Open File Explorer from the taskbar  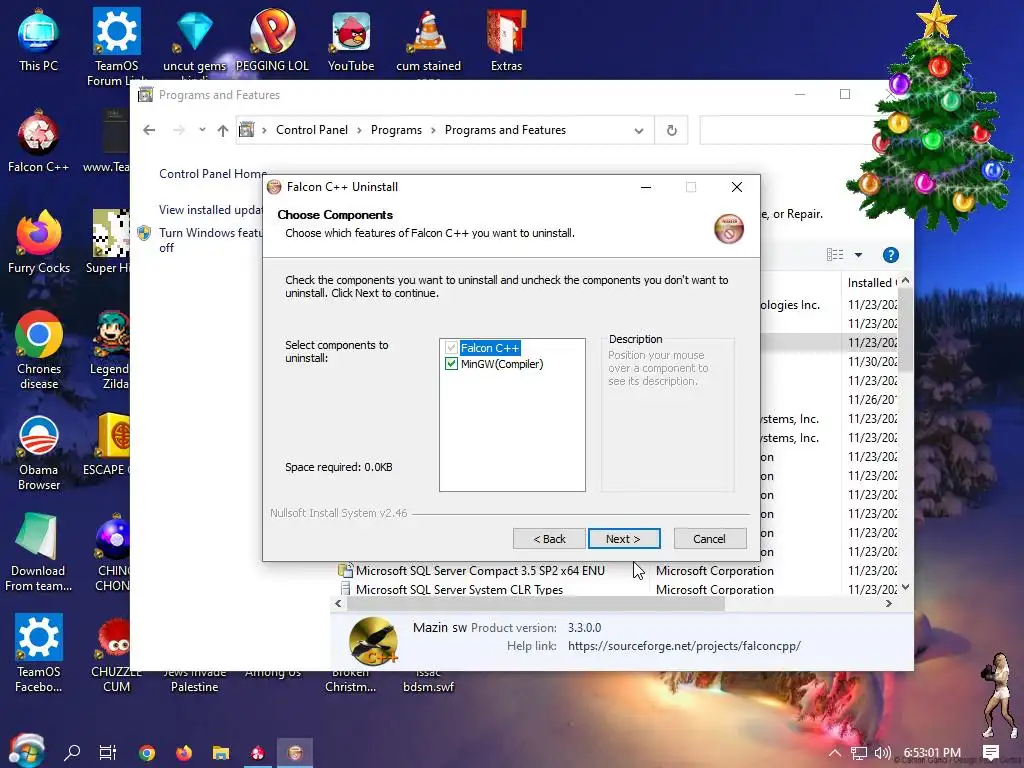(x=221, y=753)
